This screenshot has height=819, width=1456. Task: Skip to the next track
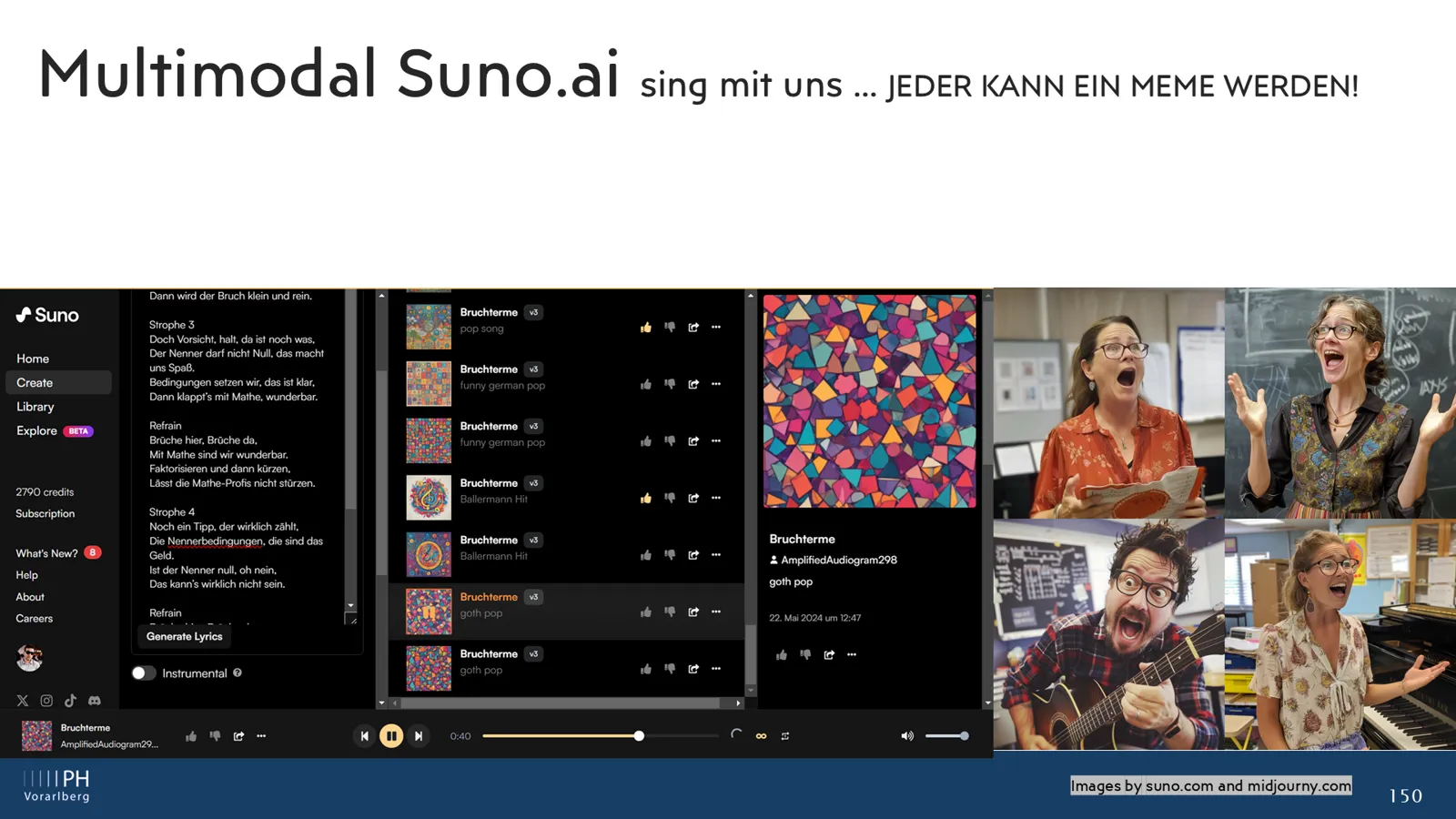coord(419,736)
